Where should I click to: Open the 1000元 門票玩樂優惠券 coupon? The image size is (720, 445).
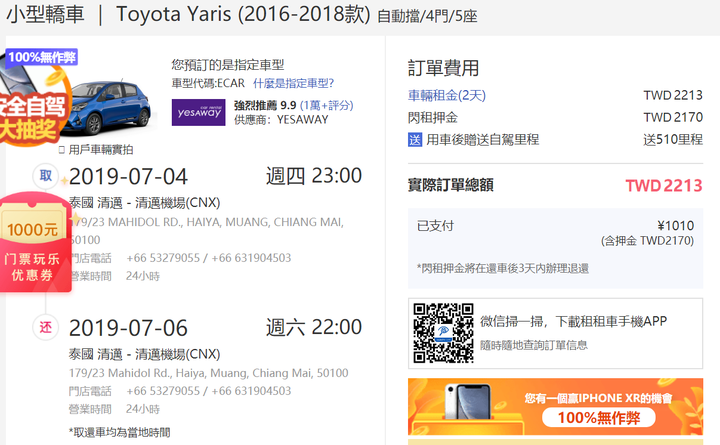coord(34,242)
